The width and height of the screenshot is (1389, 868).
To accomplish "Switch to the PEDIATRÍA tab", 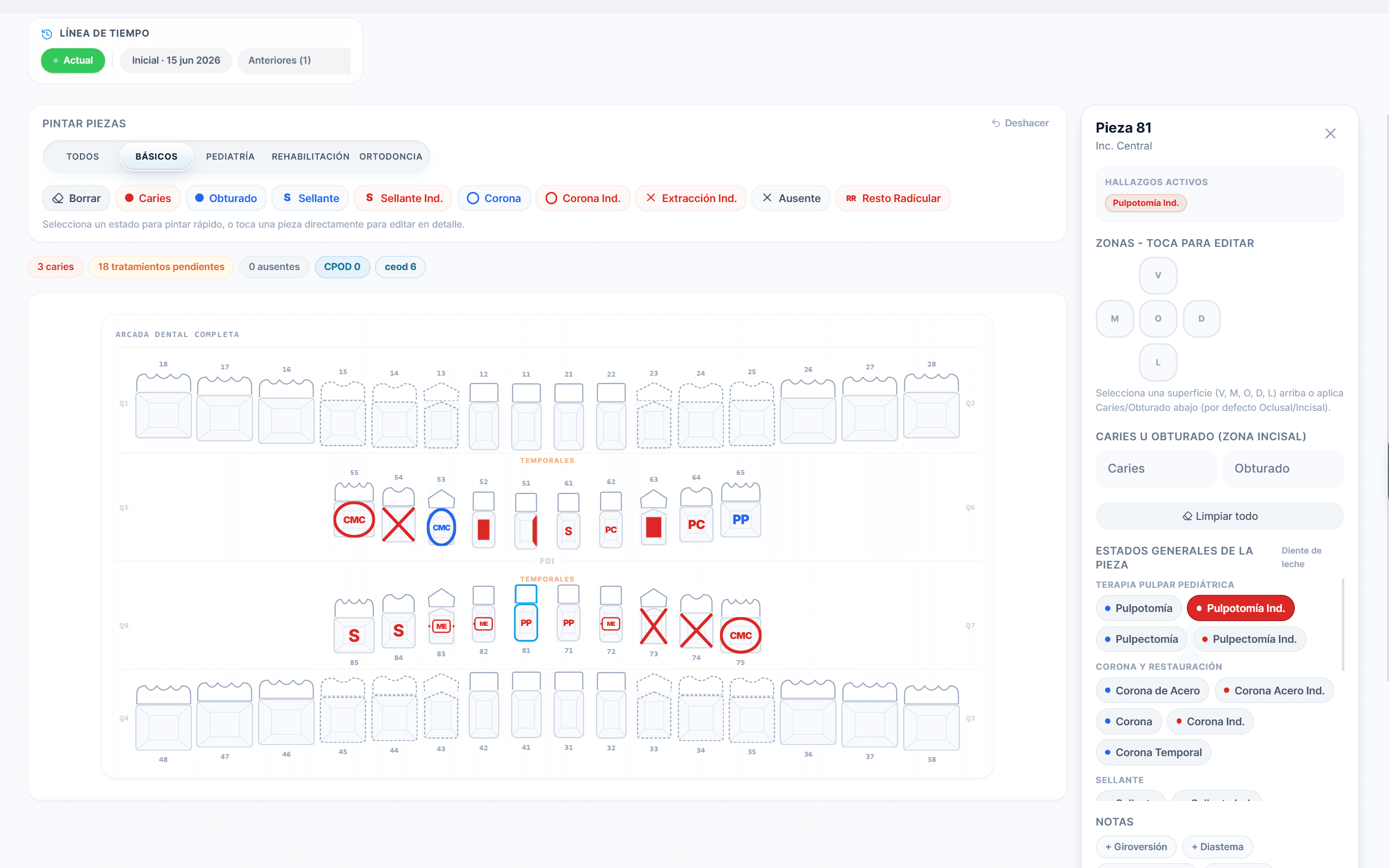I will tap(230, 156).
